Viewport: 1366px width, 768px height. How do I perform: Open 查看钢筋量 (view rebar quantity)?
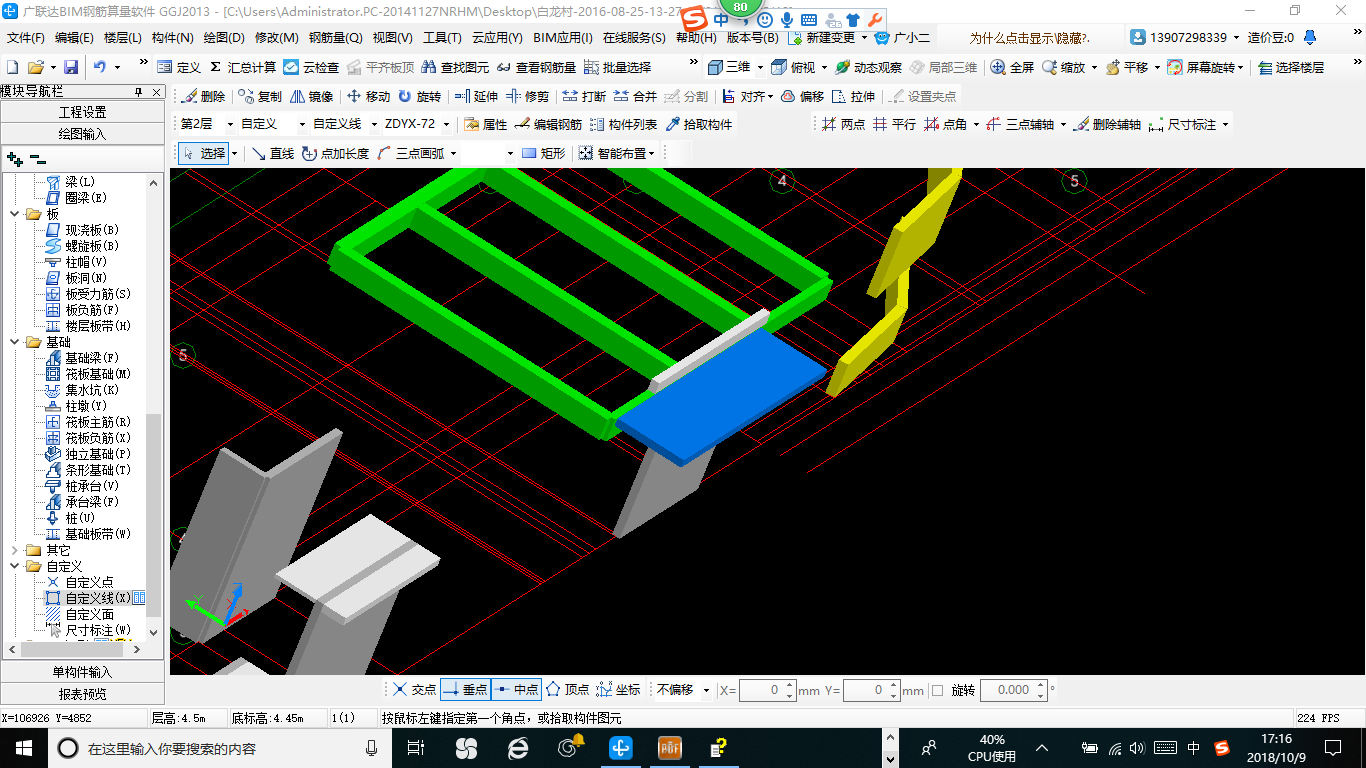point(536,67)
